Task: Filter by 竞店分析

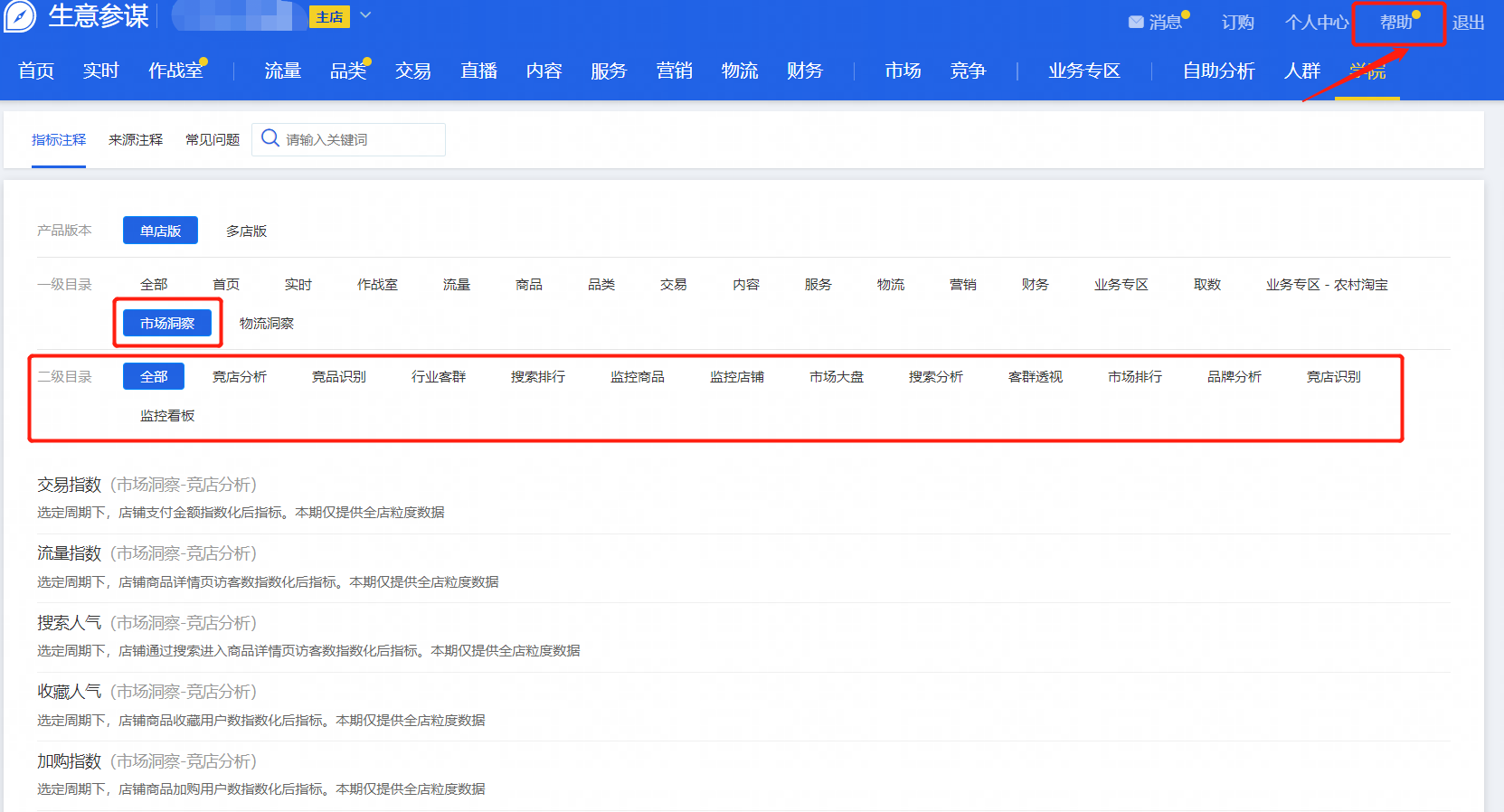Action: pyautogui.click(x=240, y=376)
